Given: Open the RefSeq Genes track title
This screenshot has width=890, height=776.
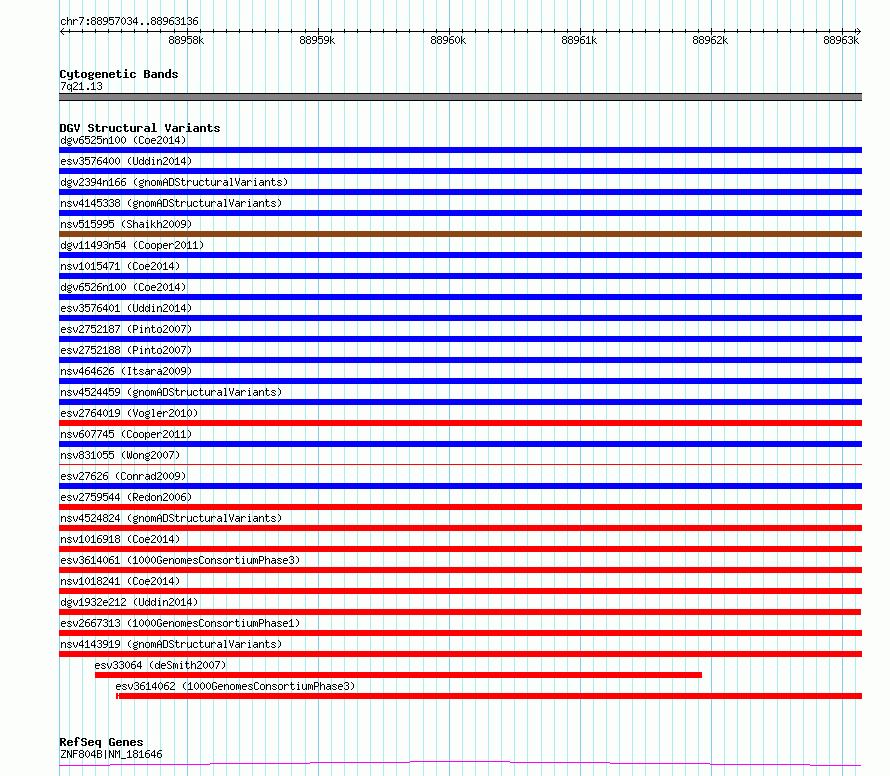Looking at the screenshot, I should 101,742.
